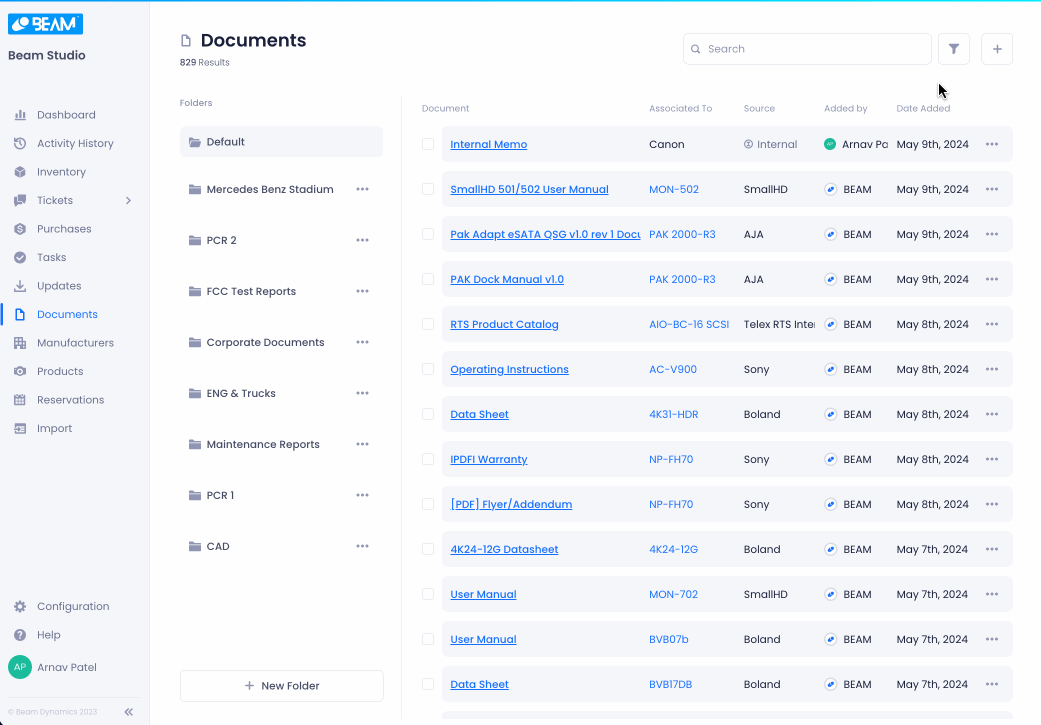
Task: Open FCC Test Reports folder options menu
Action: coord(362,291)
